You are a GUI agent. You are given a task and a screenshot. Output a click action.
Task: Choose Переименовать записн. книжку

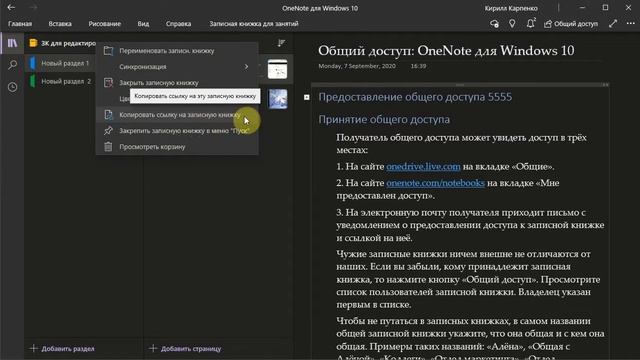177,51
